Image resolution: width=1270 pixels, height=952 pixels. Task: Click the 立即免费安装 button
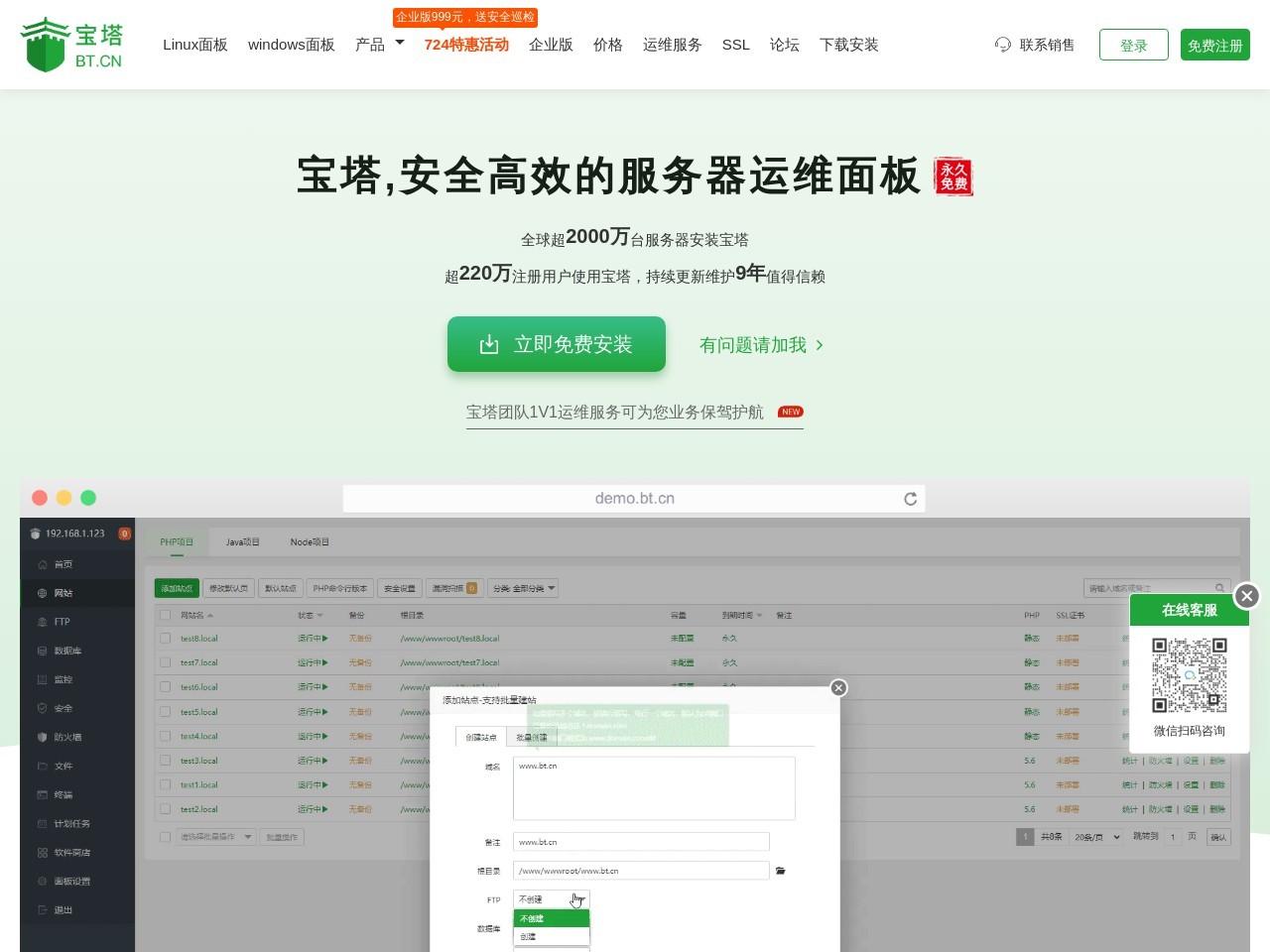pos(556,344)
